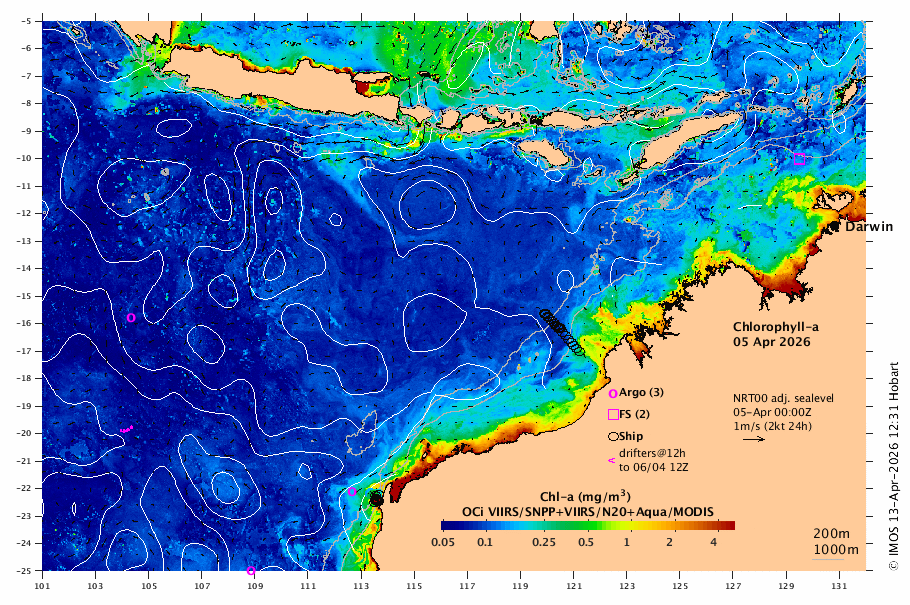
Task: Click the 101 longitude axis label
Action: (x=42, y=586)
